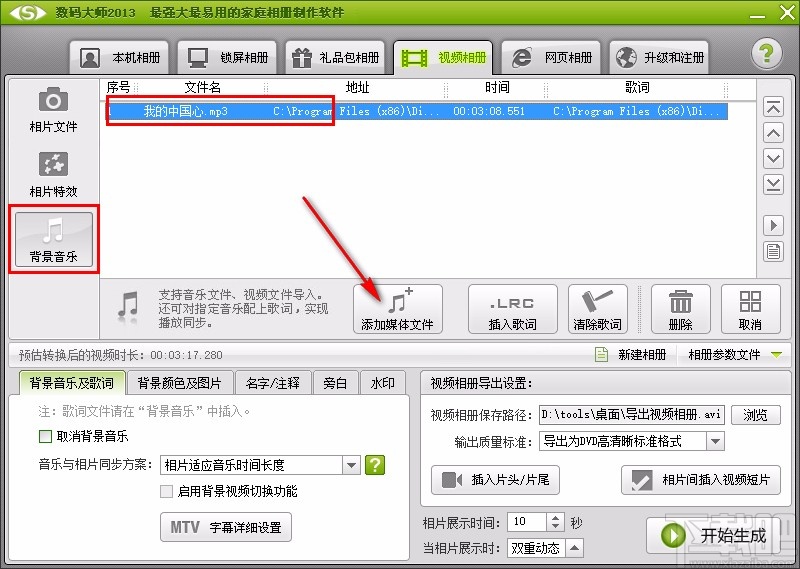Toggle 相片间插入视频短片 check button
Viewport: 800px width, 569px height.
tap(701, 480)
